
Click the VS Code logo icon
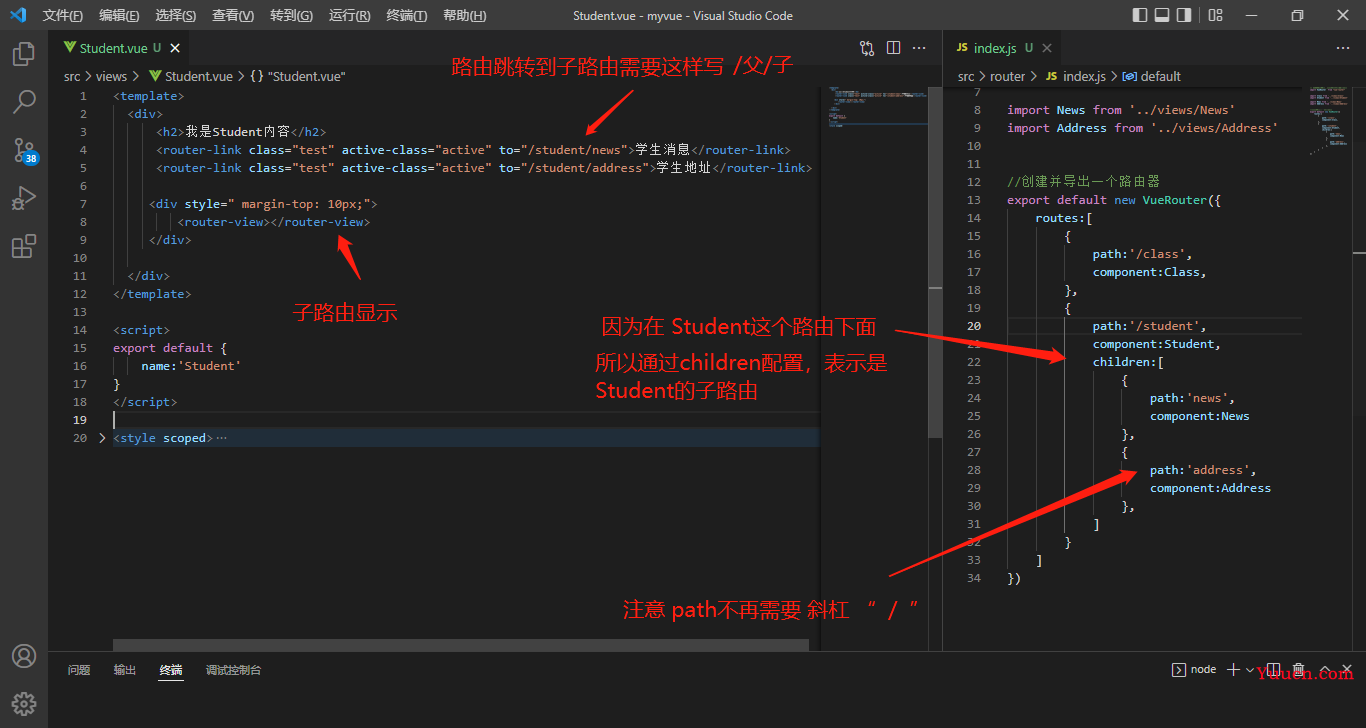coord(17,15)
